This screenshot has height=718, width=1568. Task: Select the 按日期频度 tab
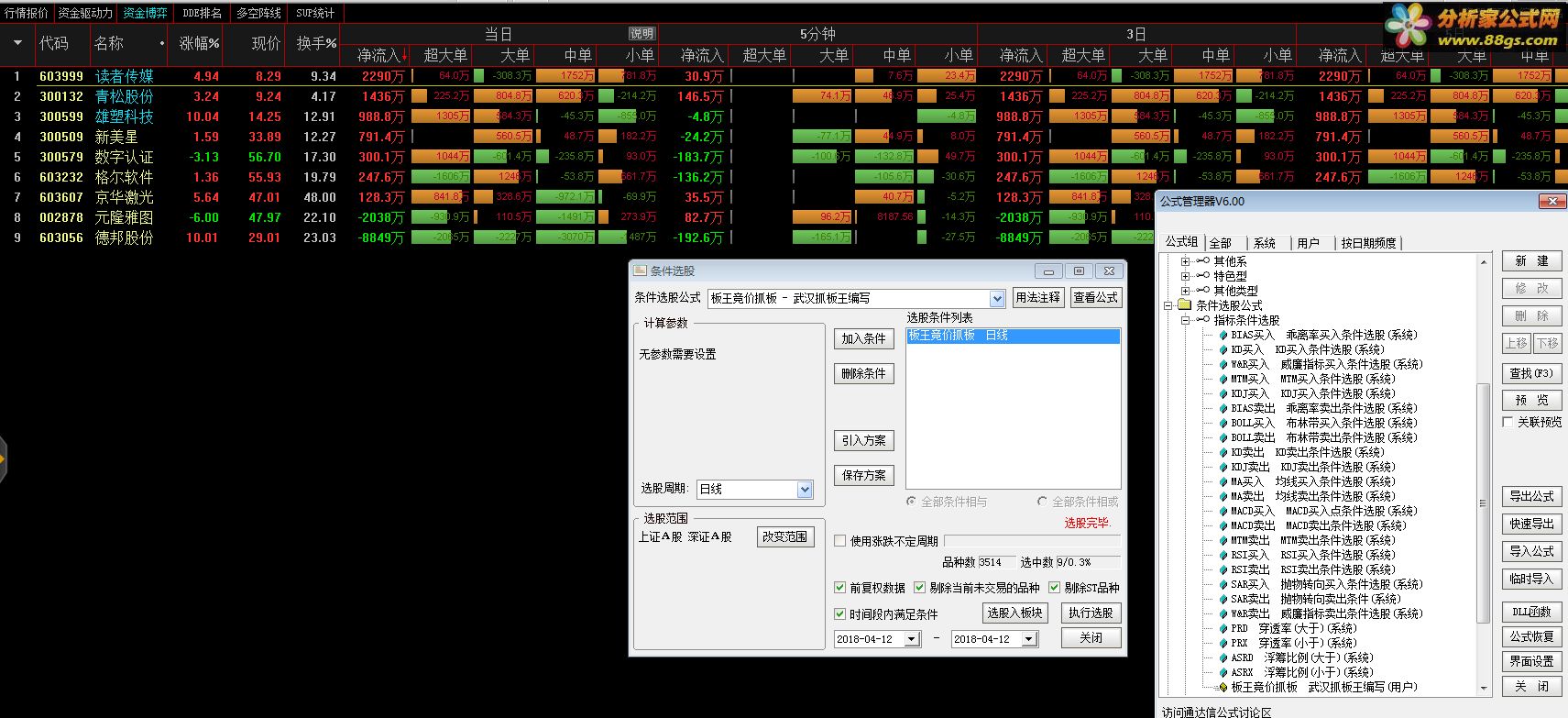point(1368,243)
